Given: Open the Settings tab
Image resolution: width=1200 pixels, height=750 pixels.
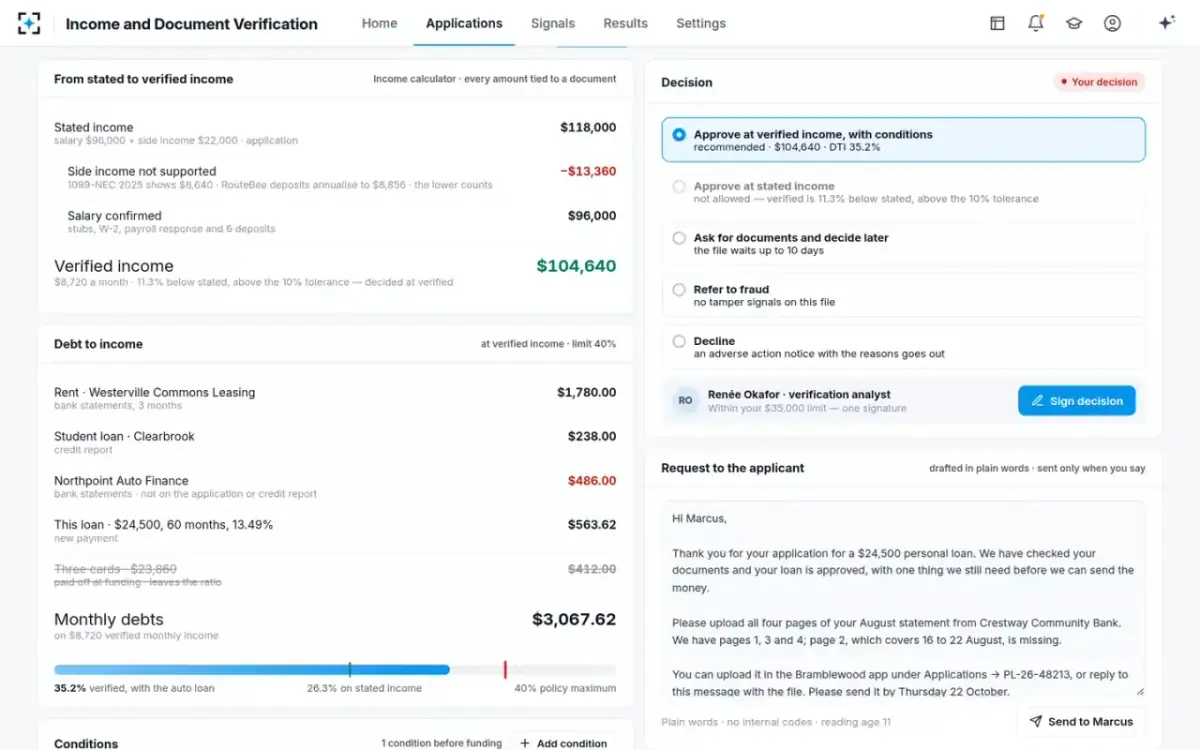Looking at the screenshot, I should click(x=701, y=23).
